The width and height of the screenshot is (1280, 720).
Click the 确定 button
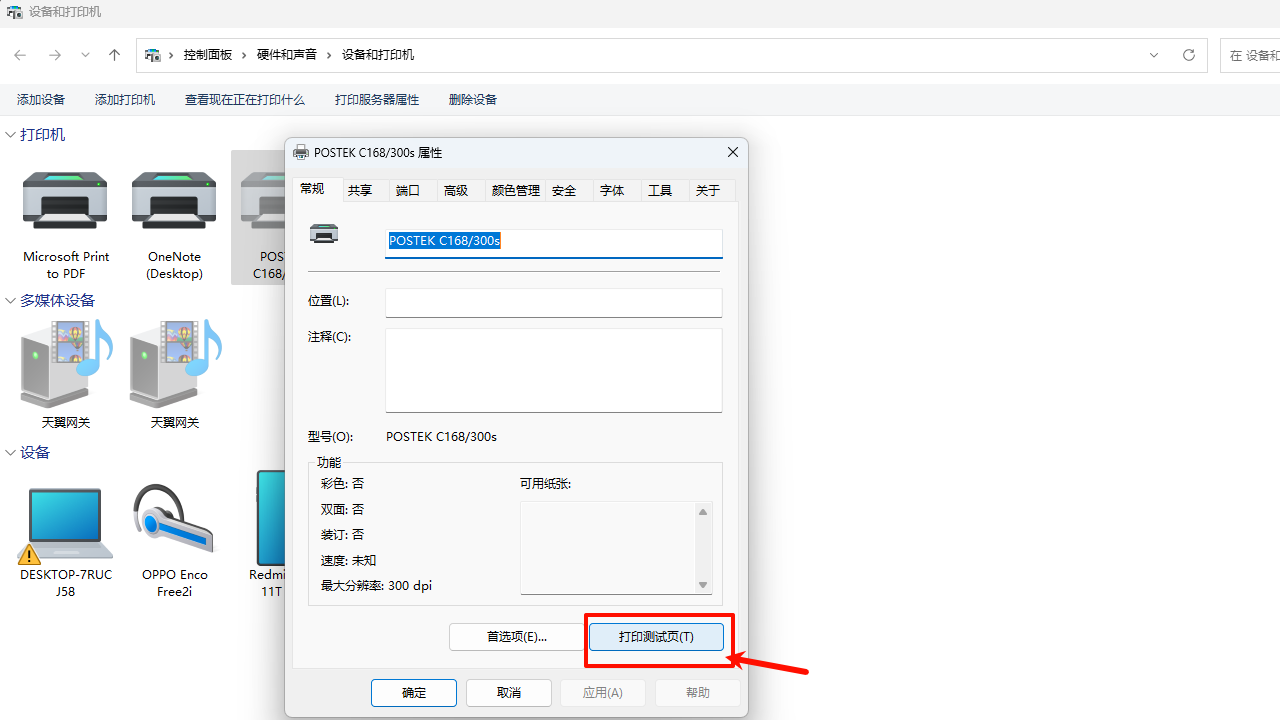(414, 692)
